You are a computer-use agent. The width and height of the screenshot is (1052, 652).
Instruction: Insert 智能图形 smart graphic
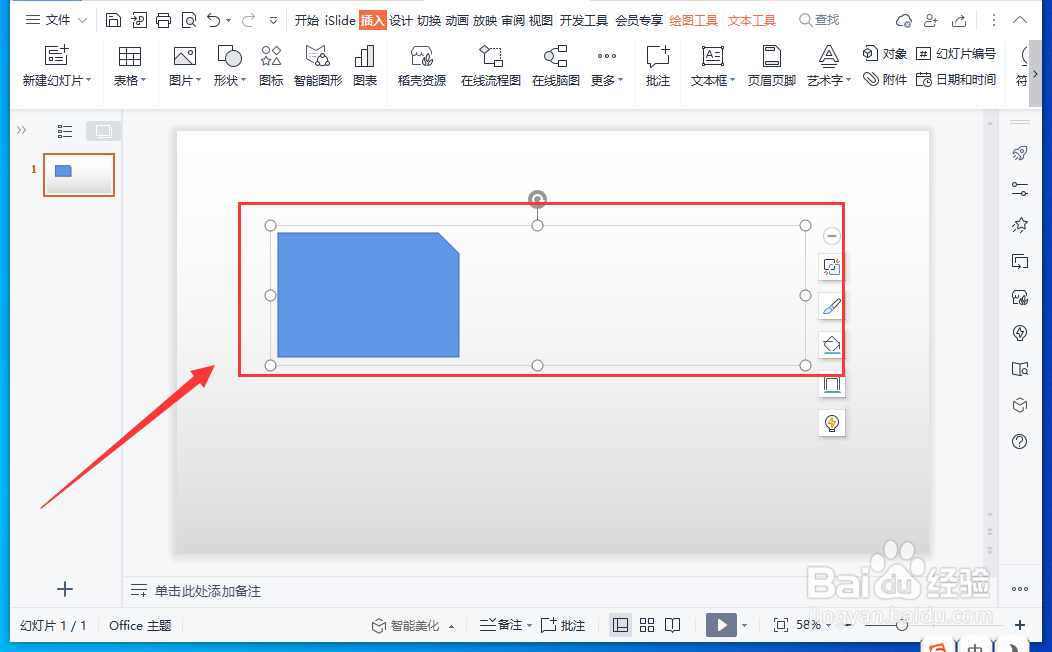pos(317,66)
